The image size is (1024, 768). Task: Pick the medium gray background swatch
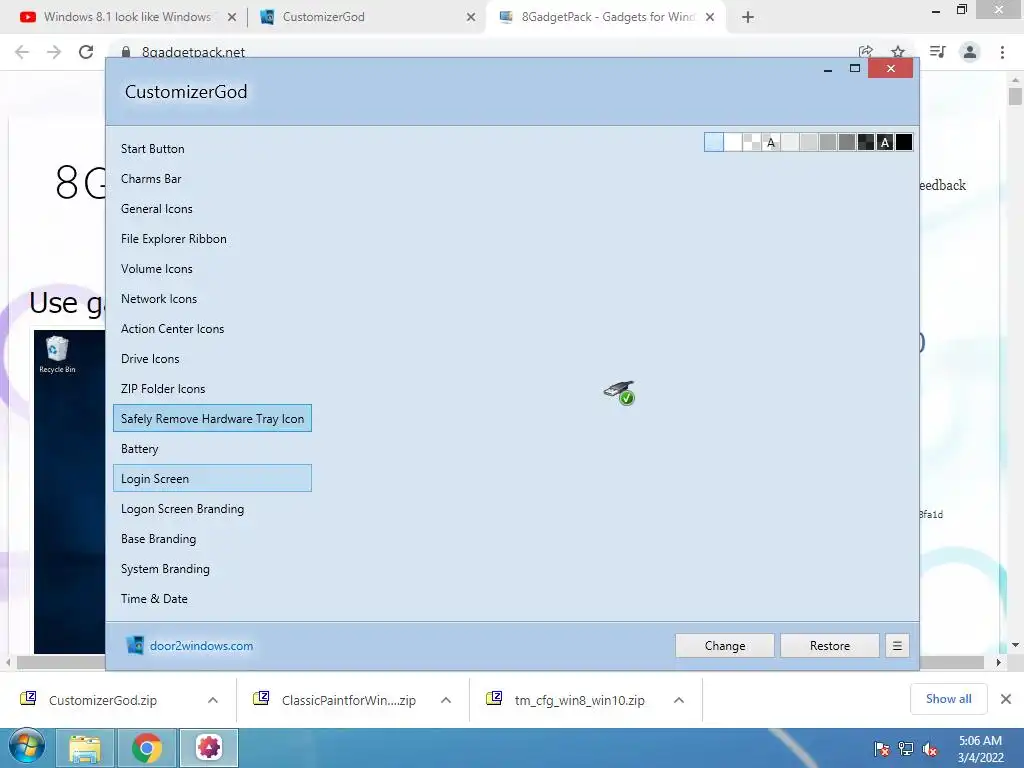click(827, 142)
